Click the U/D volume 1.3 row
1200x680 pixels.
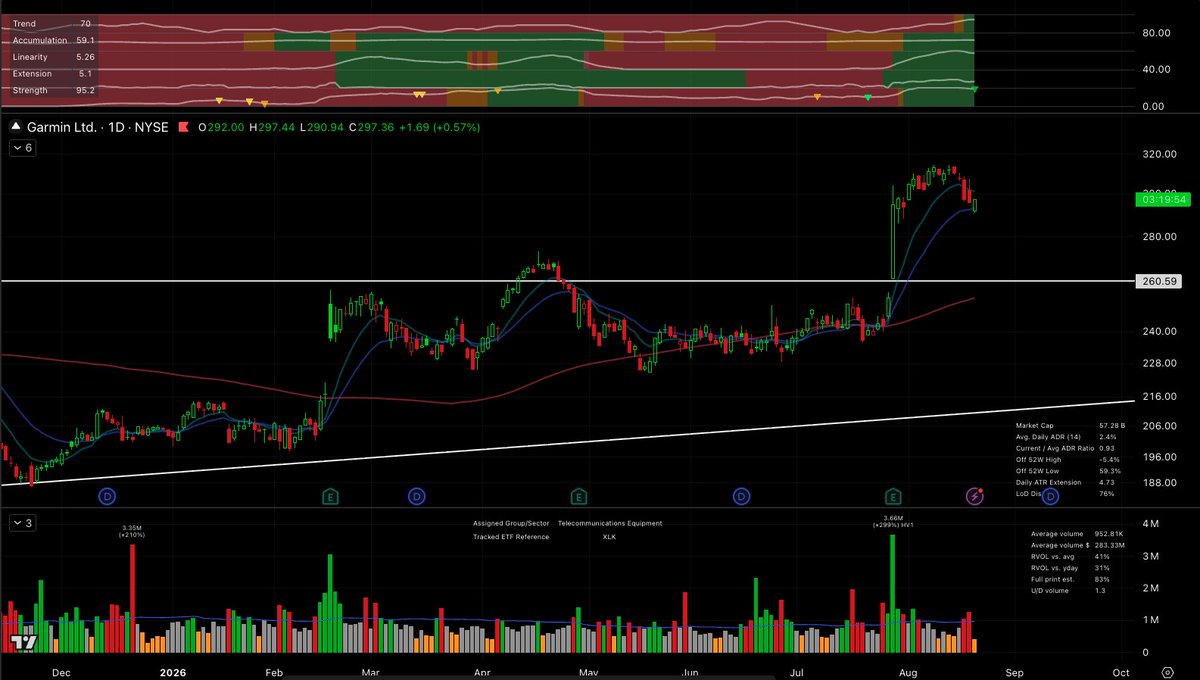coord(1068,591)
